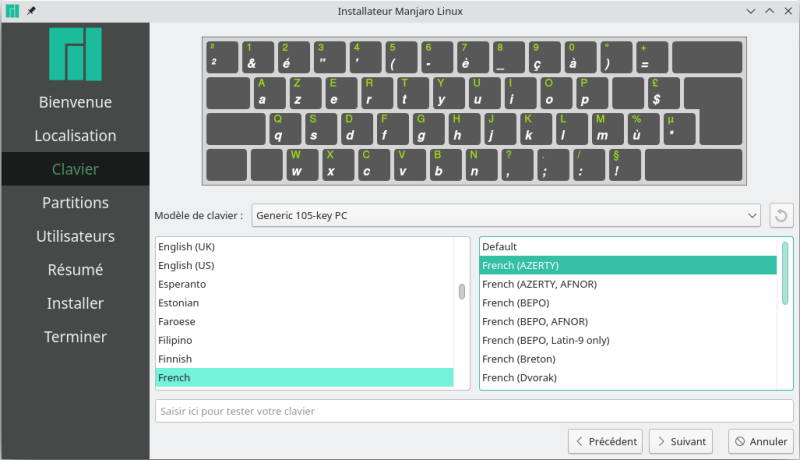Click the A key in keyboard preview
Viewport: 800px width, 460px height.
pyautogui.click(x=270, y=93)
